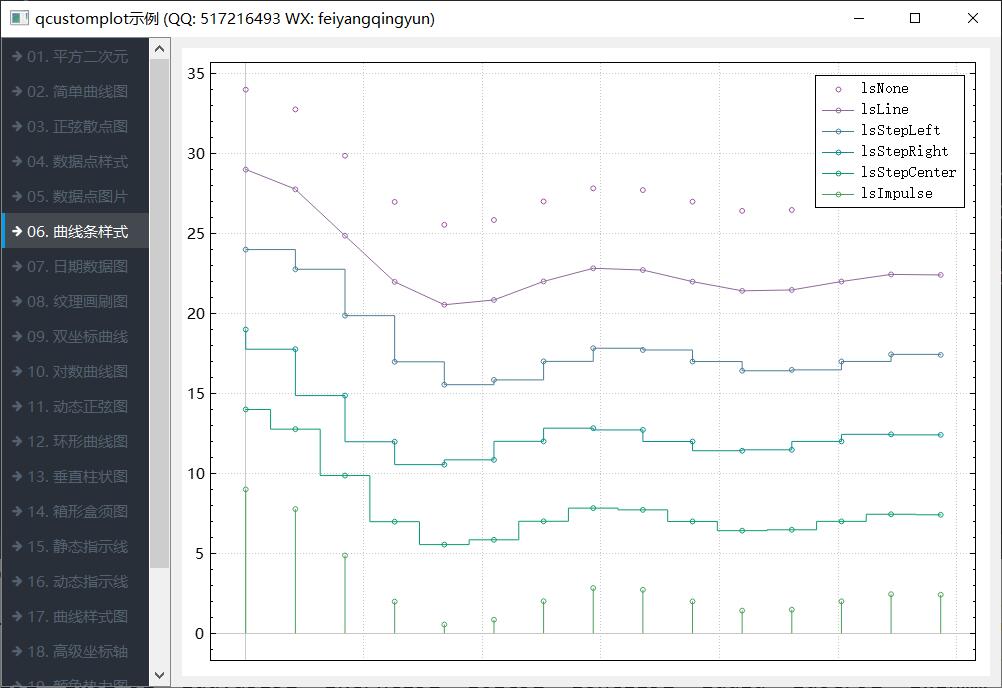This screenshot has height=688, width=1002.
Task: Show the 13. 垂直柱状图 chart
Action: coord(76,477)
